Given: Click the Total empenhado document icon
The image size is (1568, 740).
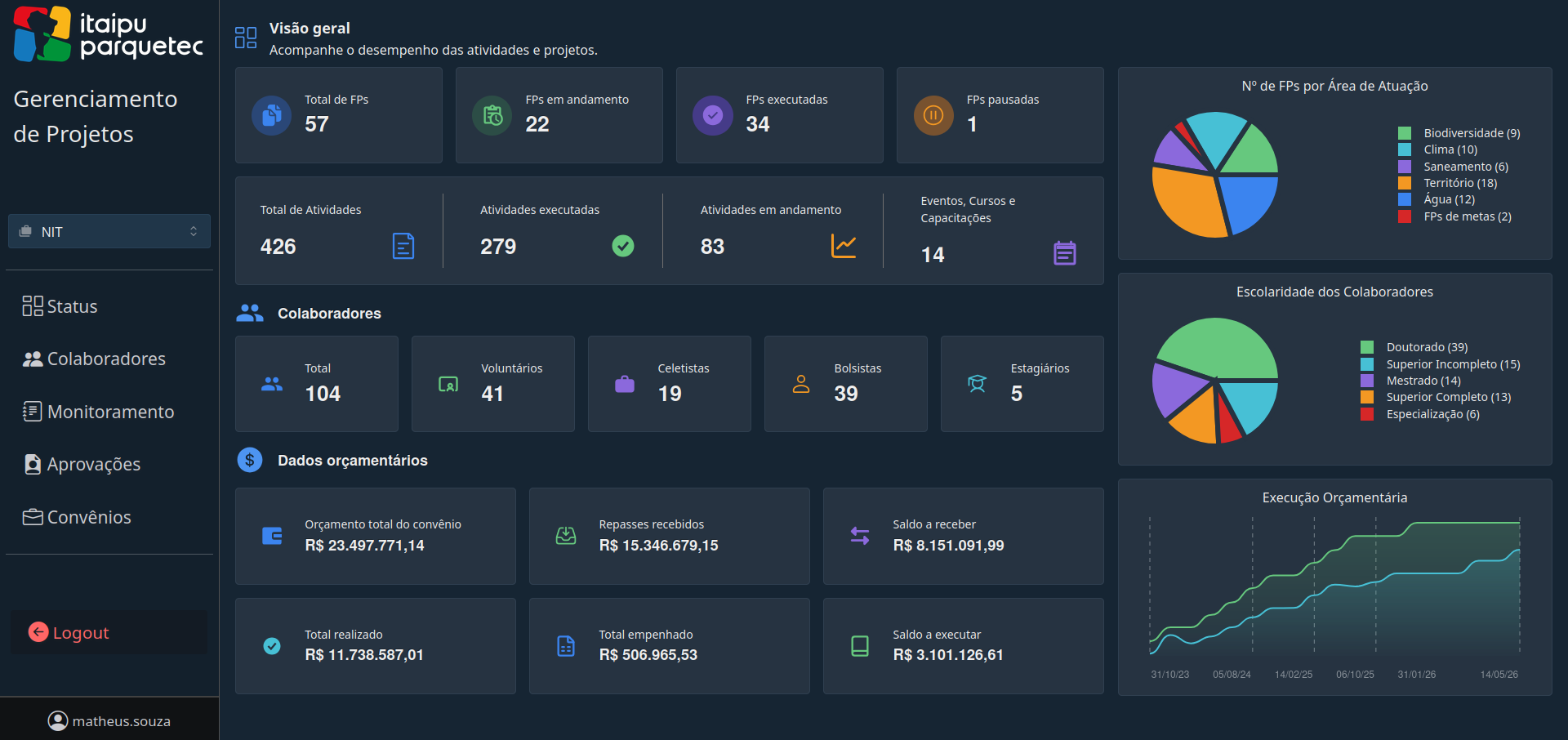Looking at the screenshot, I should tap(566, 646).
